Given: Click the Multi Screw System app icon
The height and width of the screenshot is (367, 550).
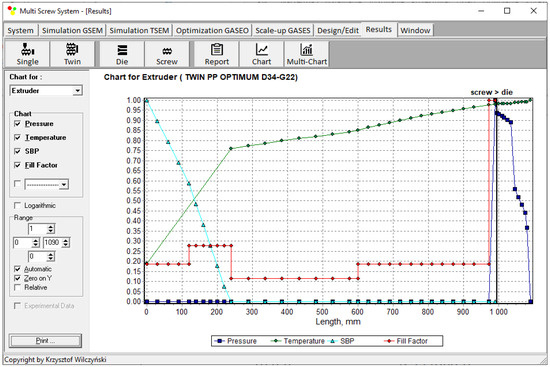Looking at the screenshot, I should pos(12,11).
